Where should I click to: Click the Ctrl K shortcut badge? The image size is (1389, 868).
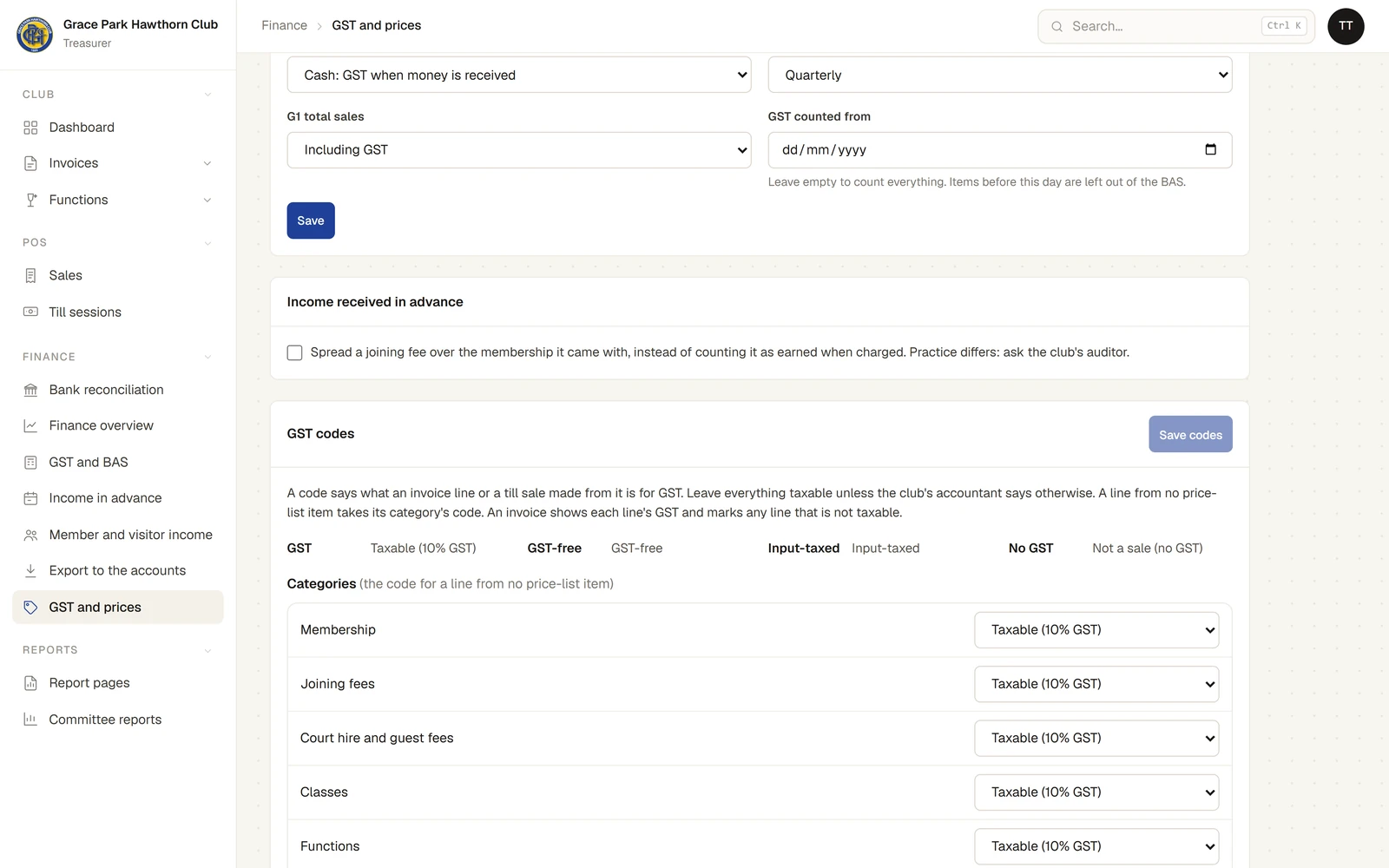[x=1284, y=26]
